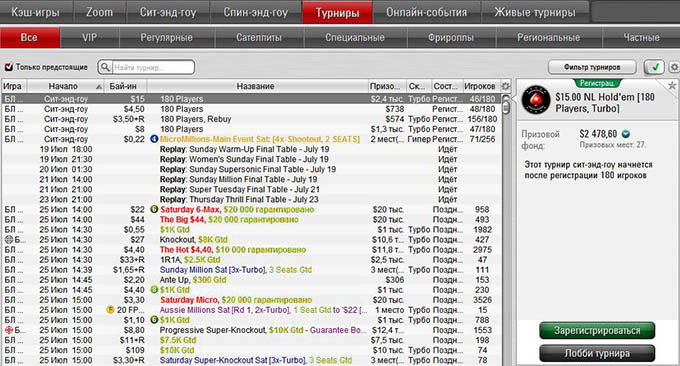Sort by the Название column

258,86
